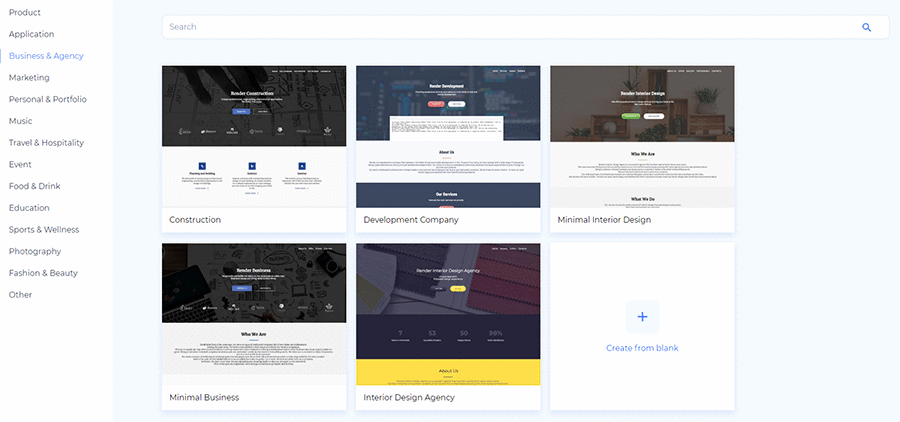Open the Minimal Business template preview
900x422 pixels.
click(x=254, y=314)
